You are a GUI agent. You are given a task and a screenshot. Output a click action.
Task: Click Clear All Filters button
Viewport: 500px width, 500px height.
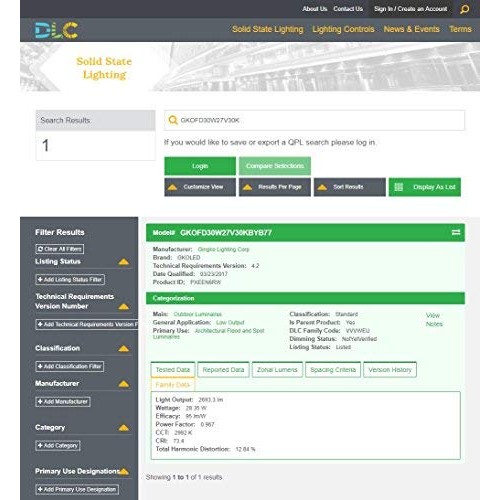click(x=60, y=249)
